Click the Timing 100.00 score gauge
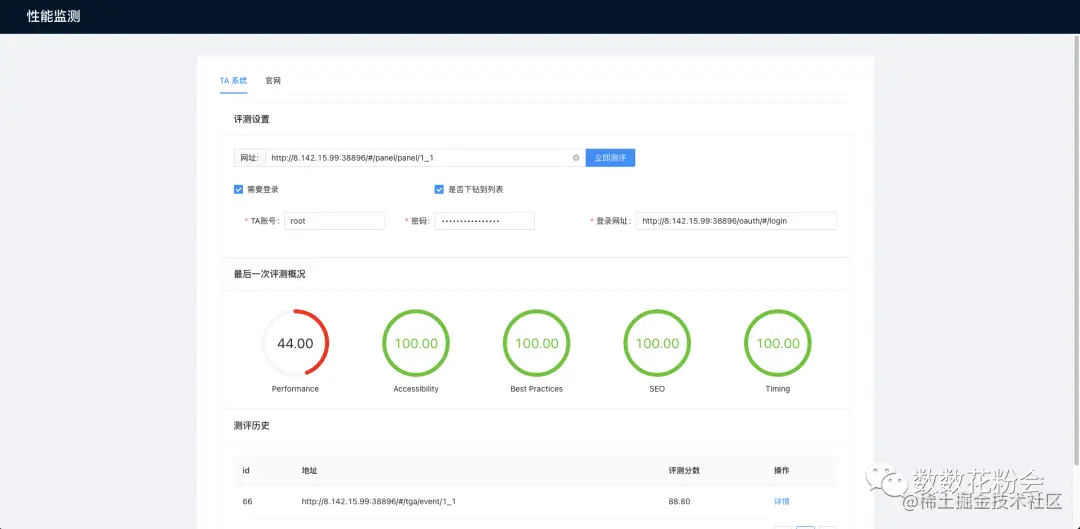Viewport: 1080px width, 529px height. click(x=778, y=343)
